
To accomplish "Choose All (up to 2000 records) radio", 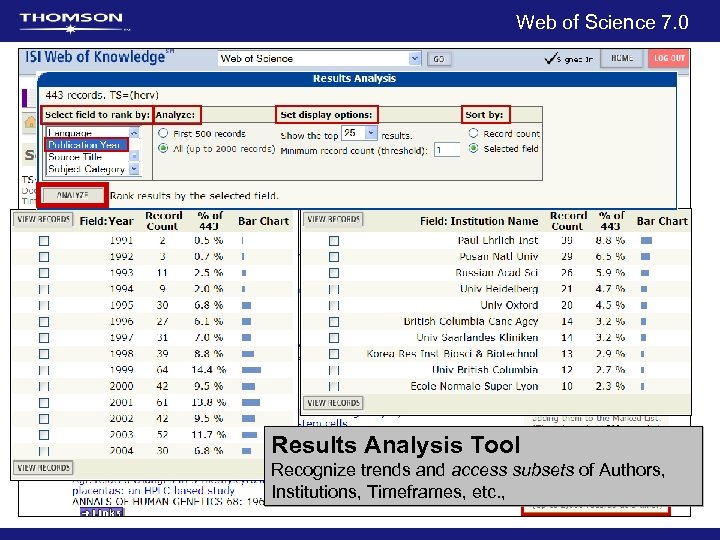I will (163, 148).
